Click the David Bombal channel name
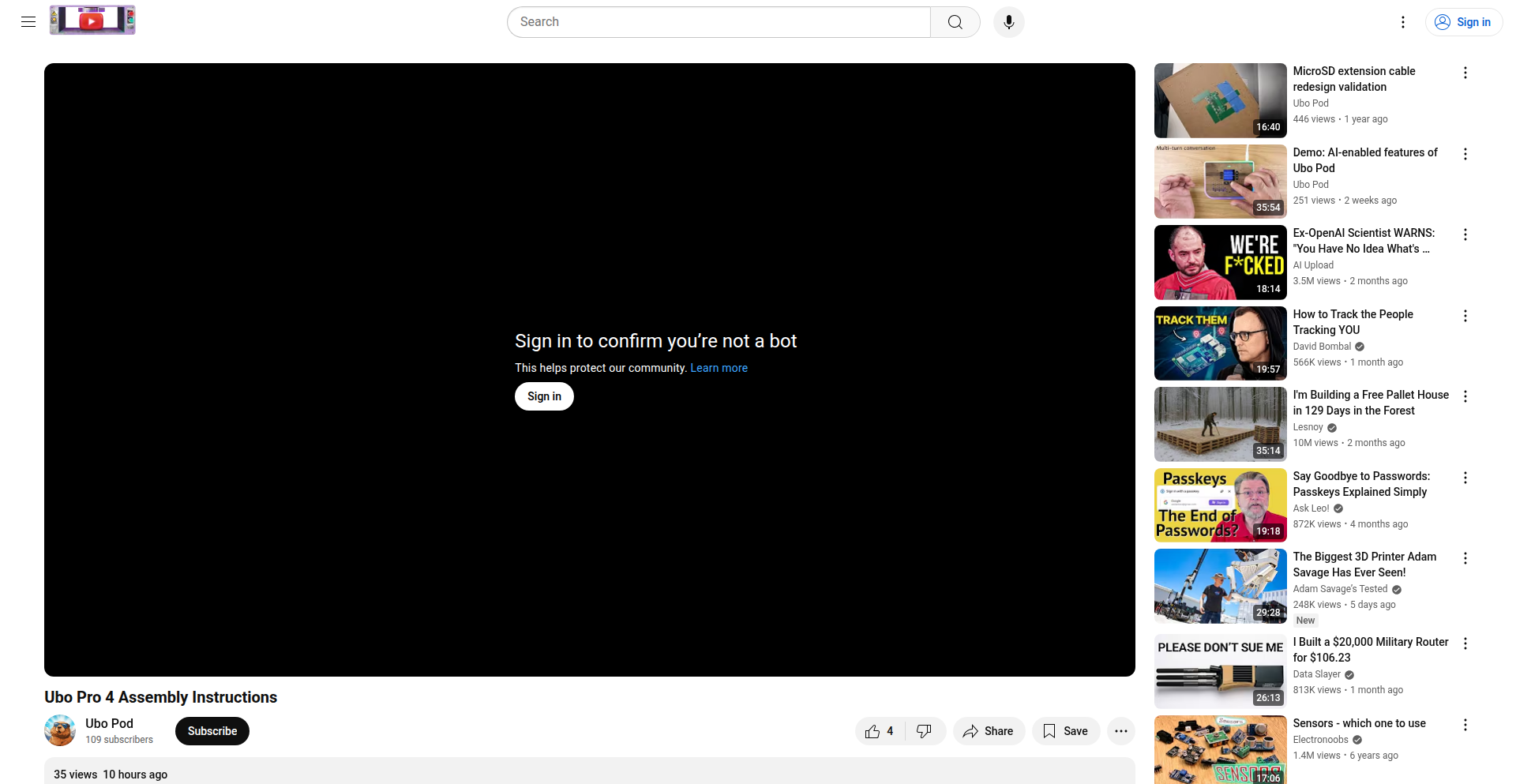The height and width of the screenshot is (784, 1516). click(x=1322, y=347)
